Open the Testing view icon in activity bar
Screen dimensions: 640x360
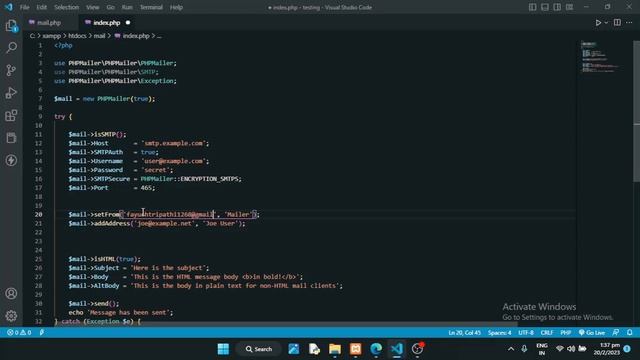(11, 138)
